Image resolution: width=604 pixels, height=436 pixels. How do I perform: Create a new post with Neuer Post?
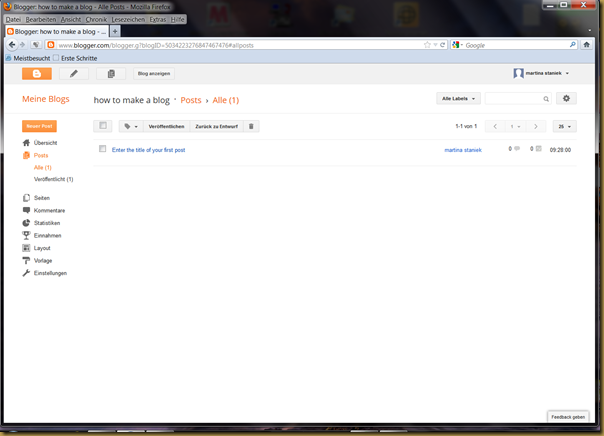tap(39, 126)
